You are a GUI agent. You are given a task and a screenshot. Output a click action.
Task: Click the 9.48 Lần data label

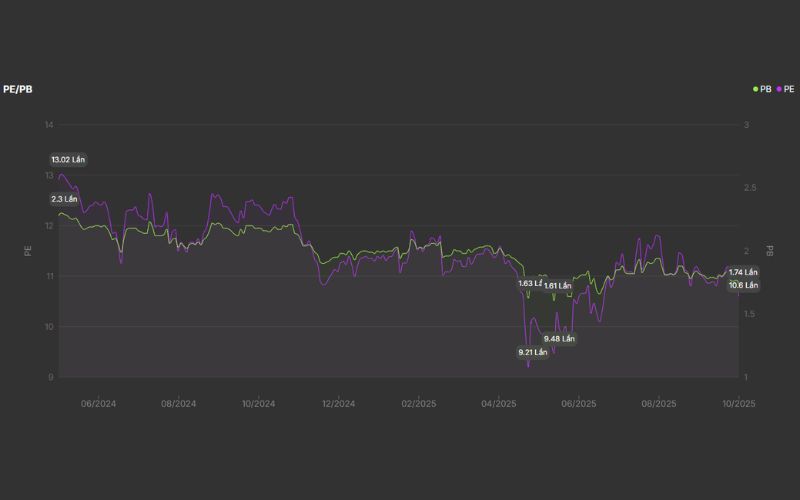click(559, 338)
